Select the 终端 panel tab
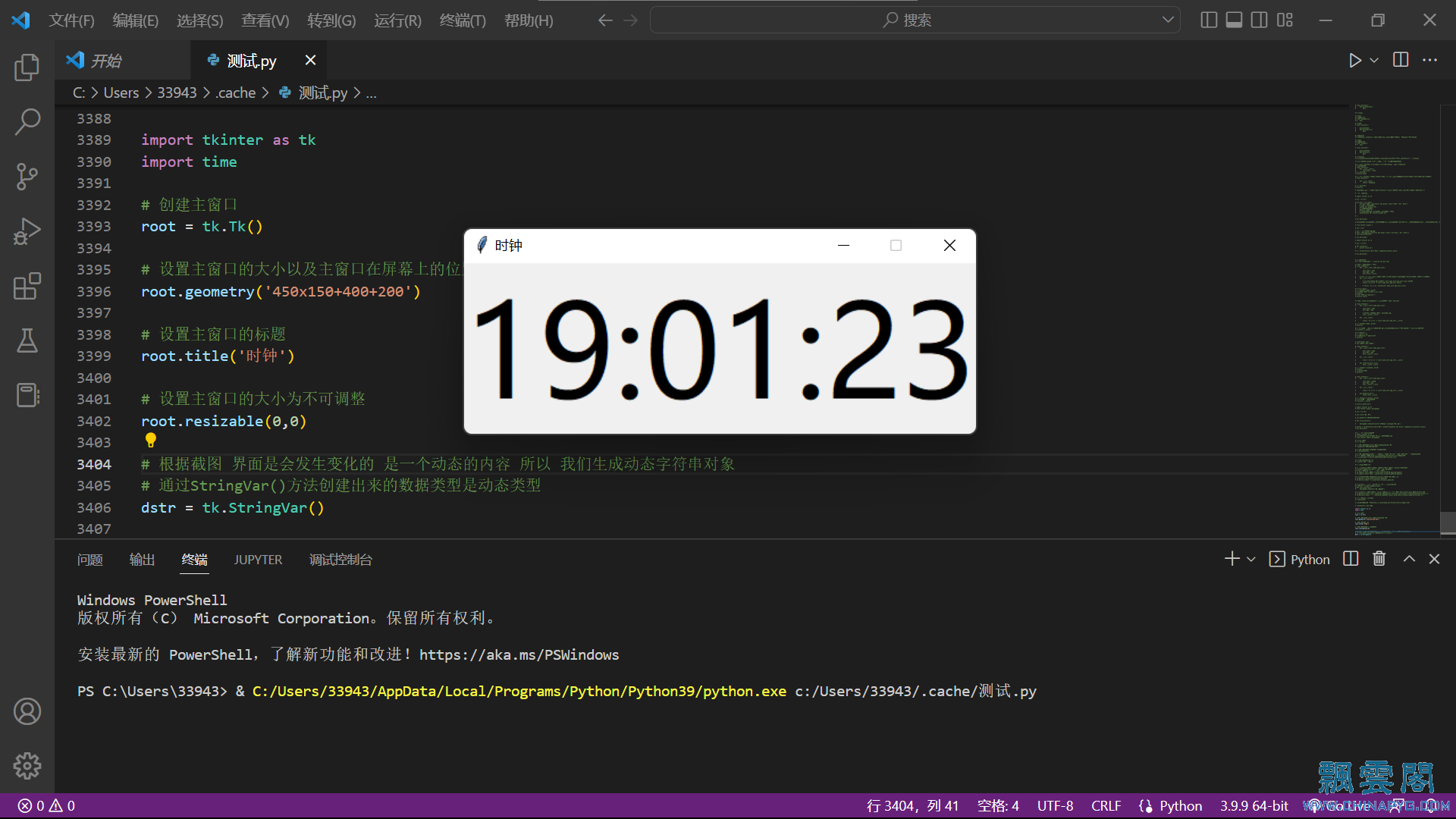 point(194,560)
